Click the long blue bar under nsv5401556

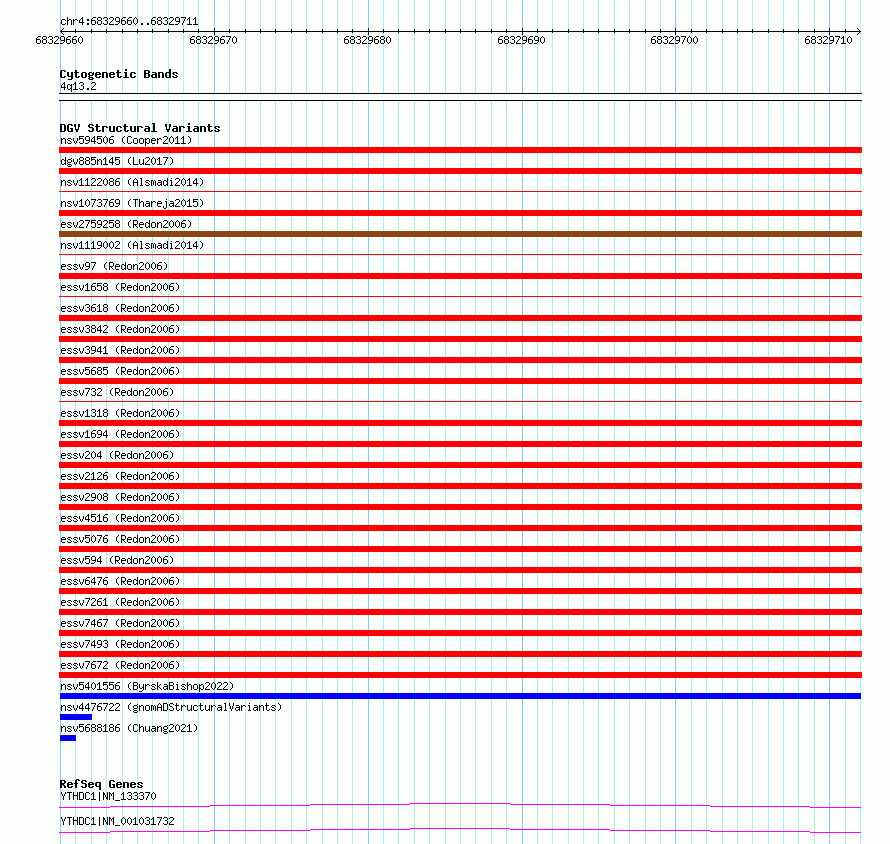(x=460, y=696)
